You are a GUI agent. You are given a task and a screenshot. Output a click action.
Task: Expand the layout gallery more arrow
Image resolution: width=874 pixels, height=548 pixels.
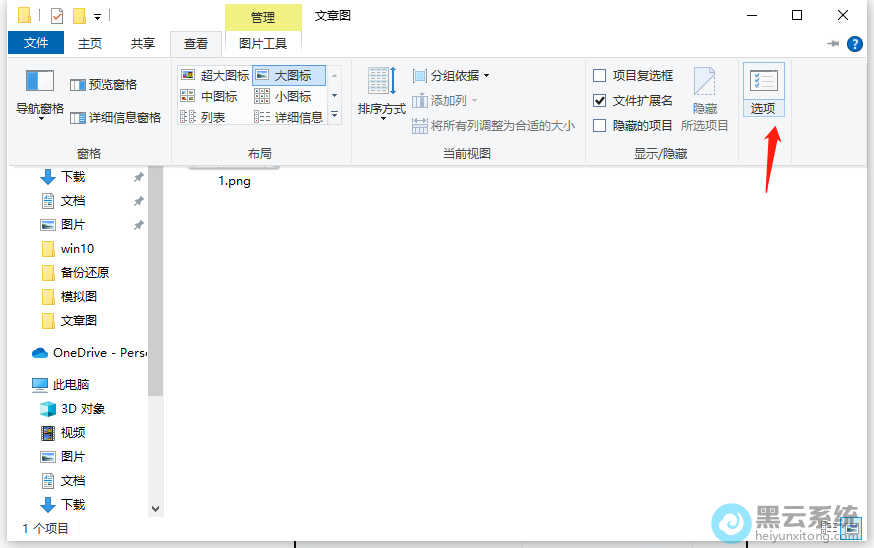click(335, 117)
